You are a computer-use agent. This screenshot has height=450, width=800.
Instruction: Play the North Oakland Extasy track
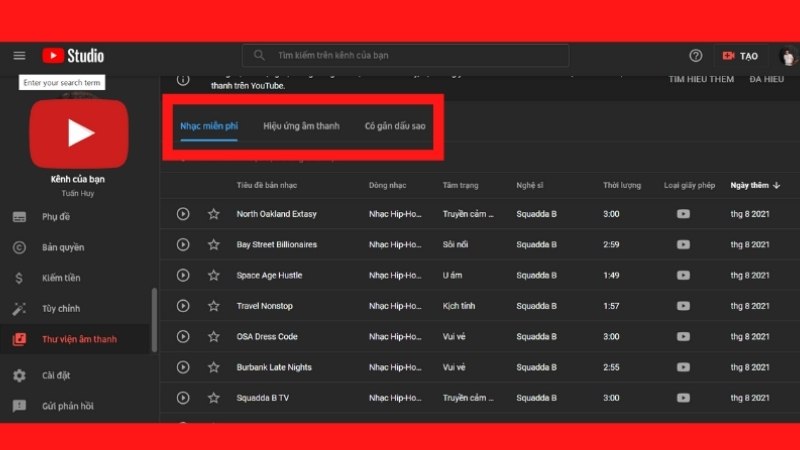pos(183,214)
